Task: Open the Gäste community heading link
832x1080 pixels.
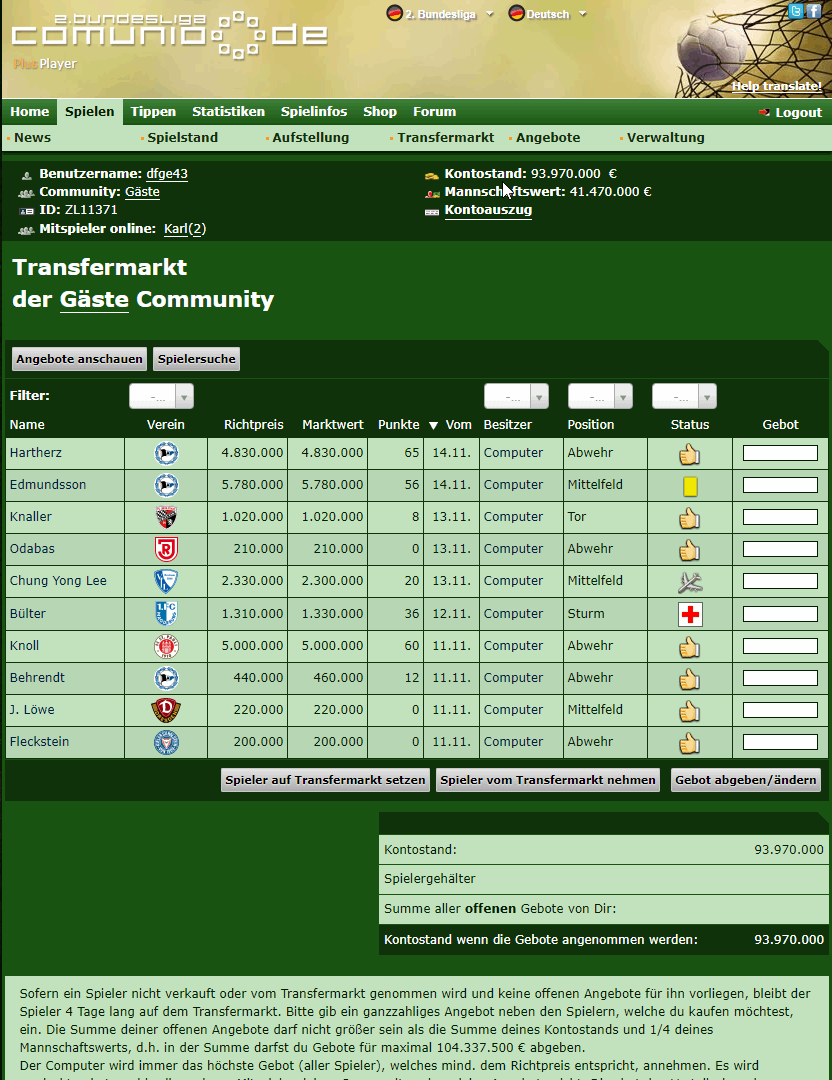Action: click(94, 300)
